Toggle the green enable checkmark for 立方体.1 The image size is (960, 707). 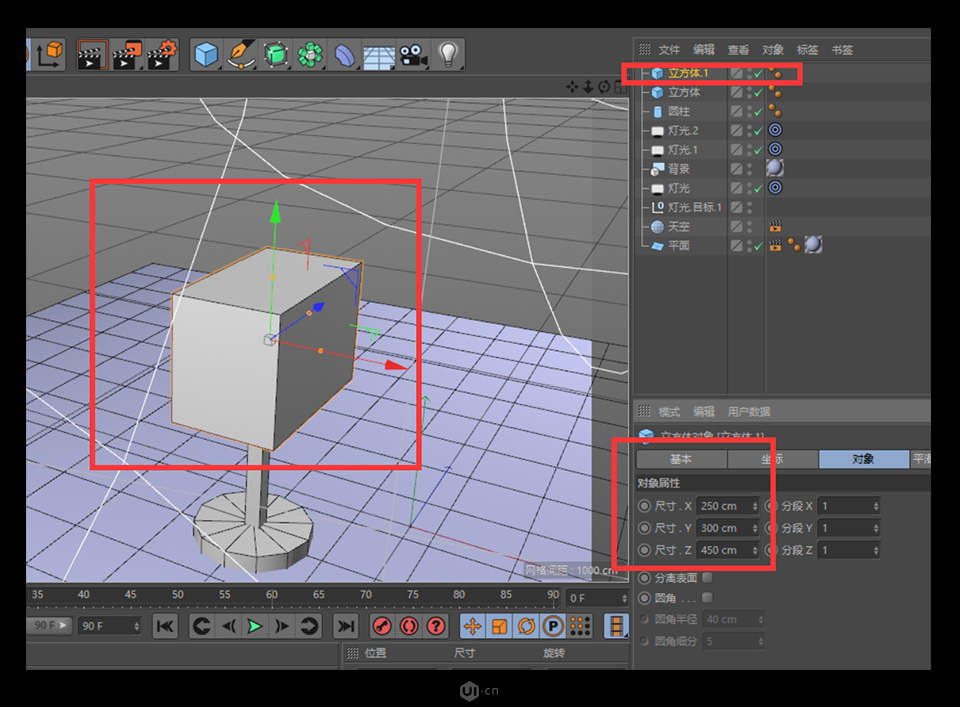pyautogui.click(x=758, y=74)
